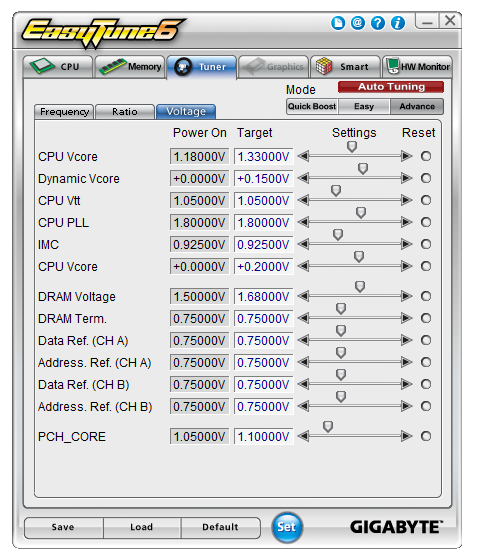Go to the HW Monitor tab
Screen dimensions: 481x560
[417, 67]
